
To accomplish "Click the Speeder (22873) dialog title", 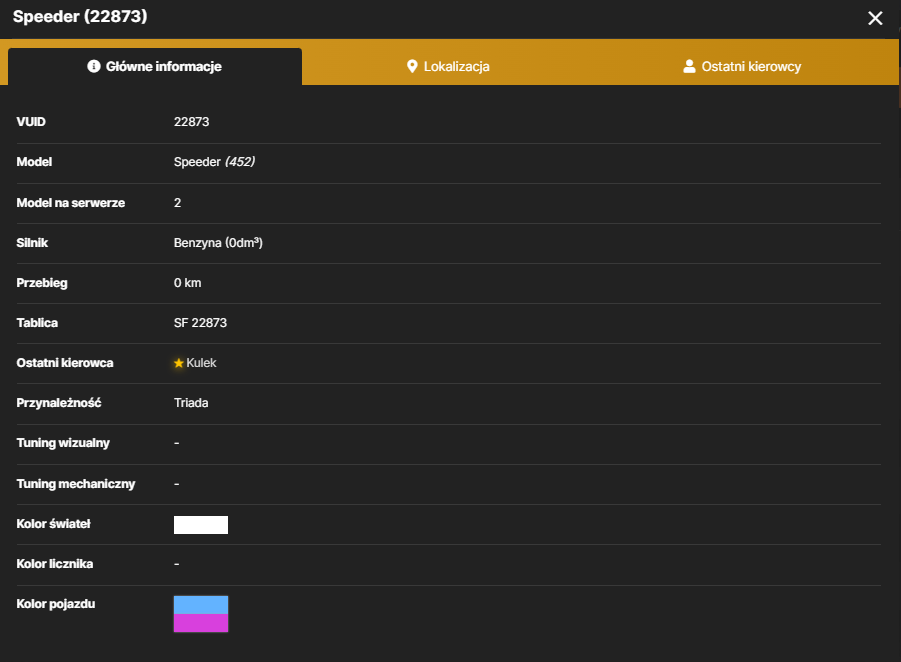I will coord(80,17).
